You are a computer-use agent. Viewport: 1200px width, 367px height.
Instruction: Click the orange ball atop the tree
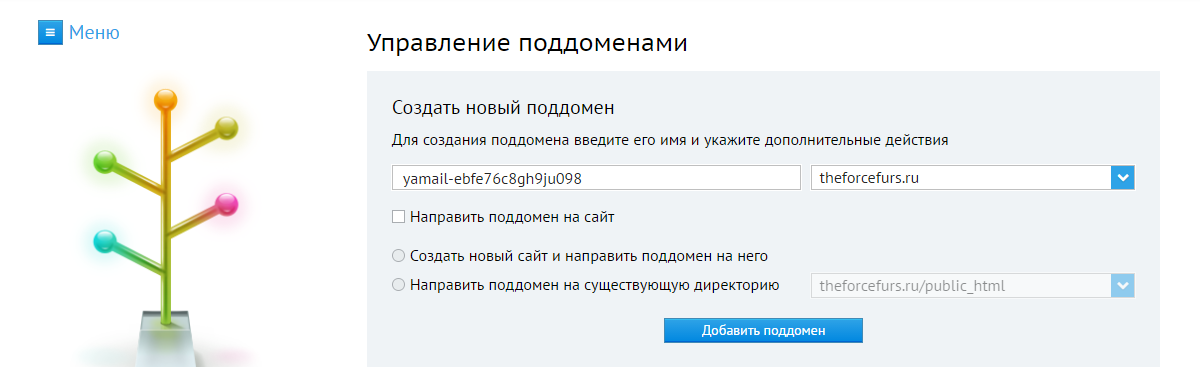(165, 100)
